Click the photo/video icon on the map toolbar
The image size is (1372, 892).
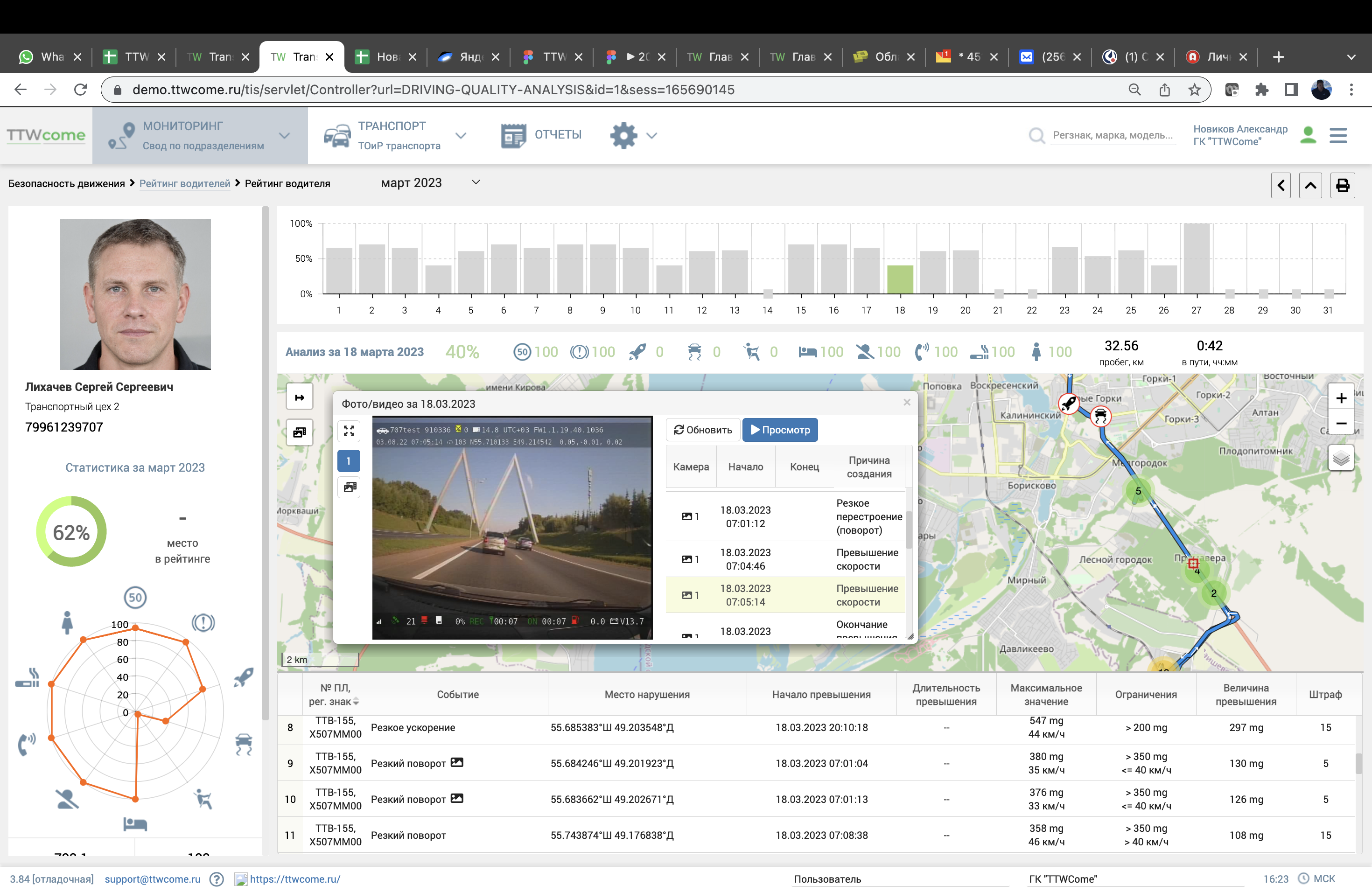(x=299, y=432)
